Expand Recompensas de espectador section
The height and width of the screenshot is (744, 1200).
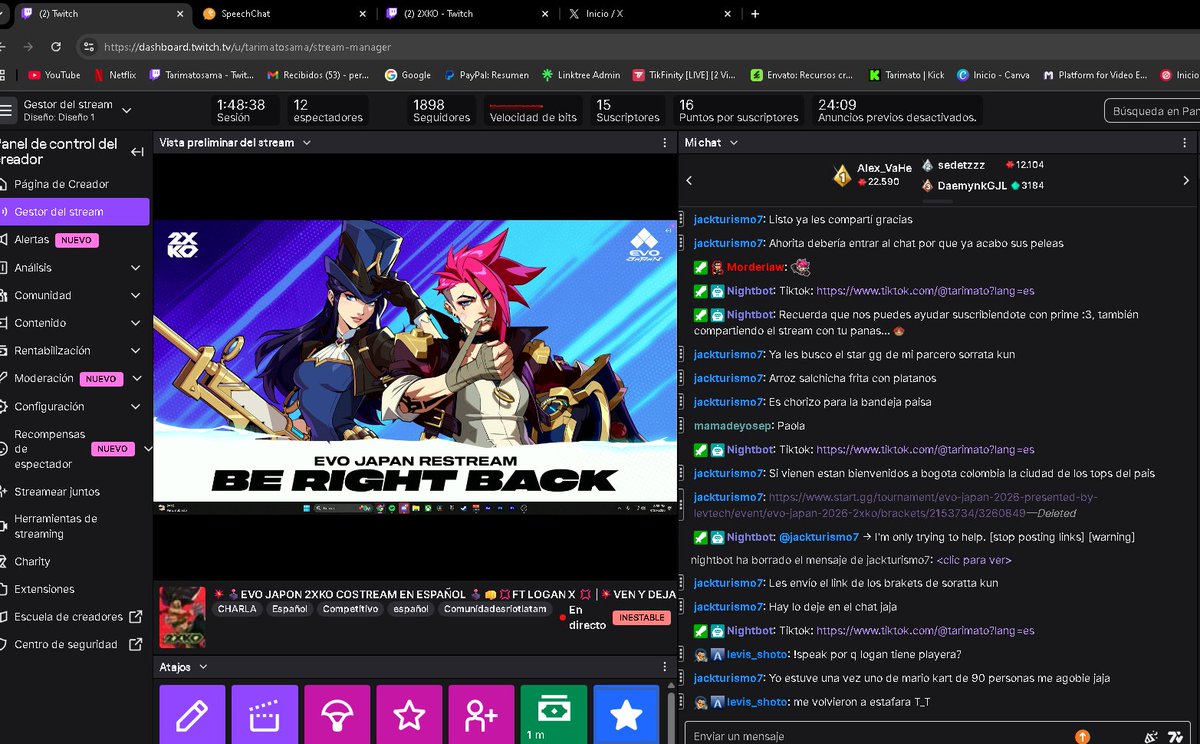(147, 449)
